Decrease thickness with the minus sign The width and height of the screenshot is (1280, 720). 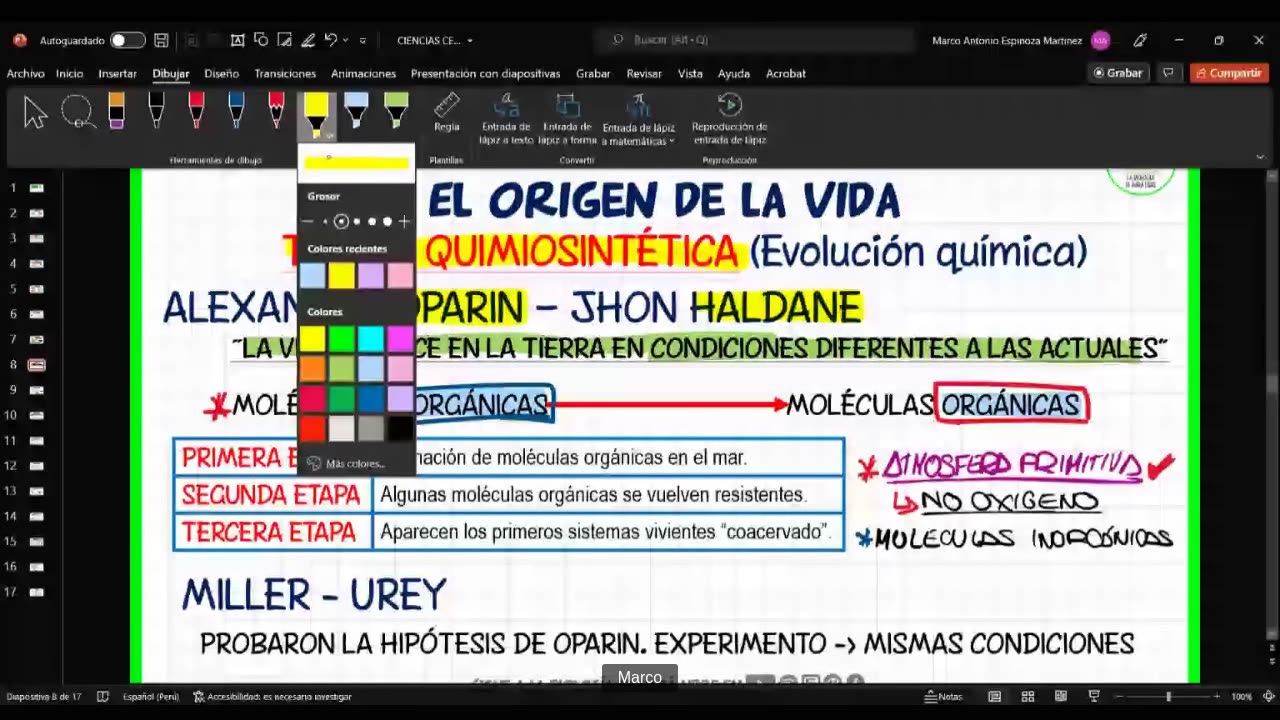tap(308, 222)
